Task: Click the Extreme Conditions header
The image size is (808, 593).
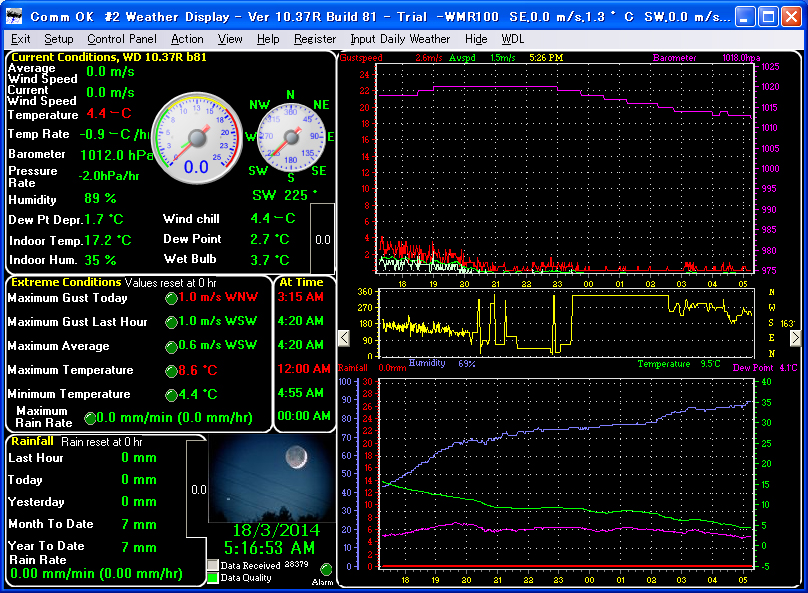Action: click(66, 282)
